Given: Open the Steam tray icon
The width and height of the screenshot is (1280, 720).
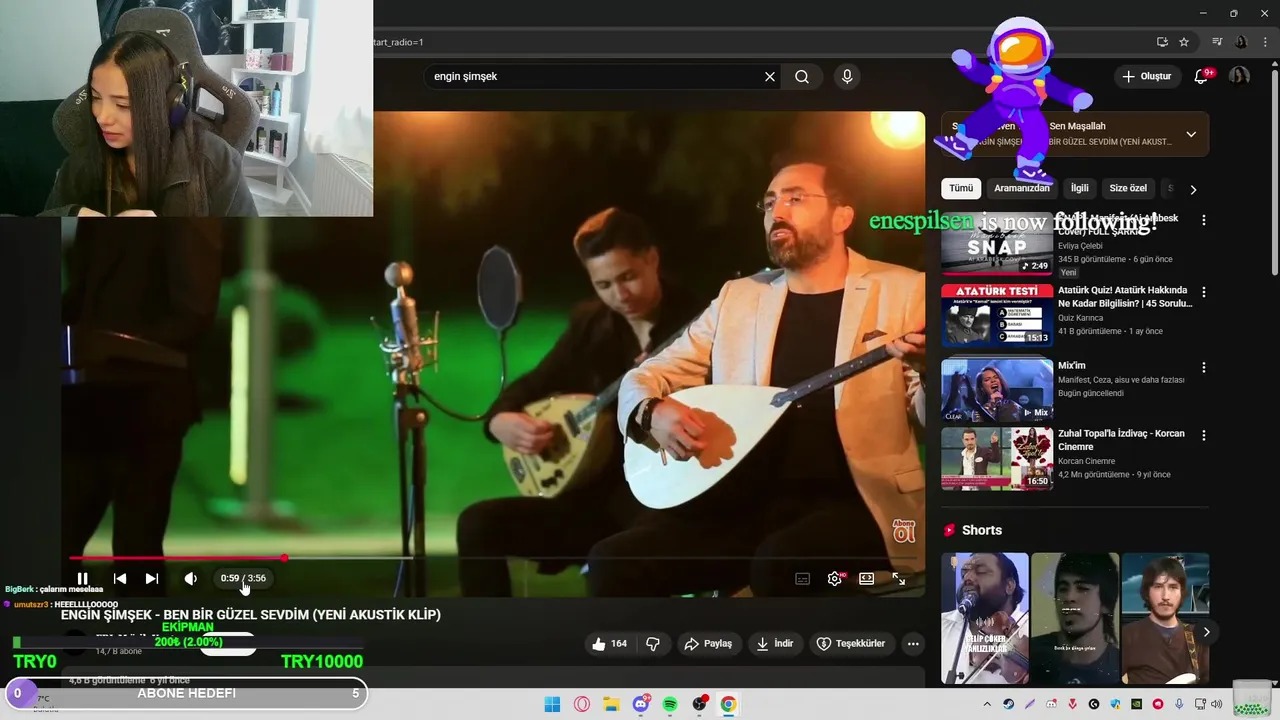Looking at the screenshot, I should pos(1008,704).
